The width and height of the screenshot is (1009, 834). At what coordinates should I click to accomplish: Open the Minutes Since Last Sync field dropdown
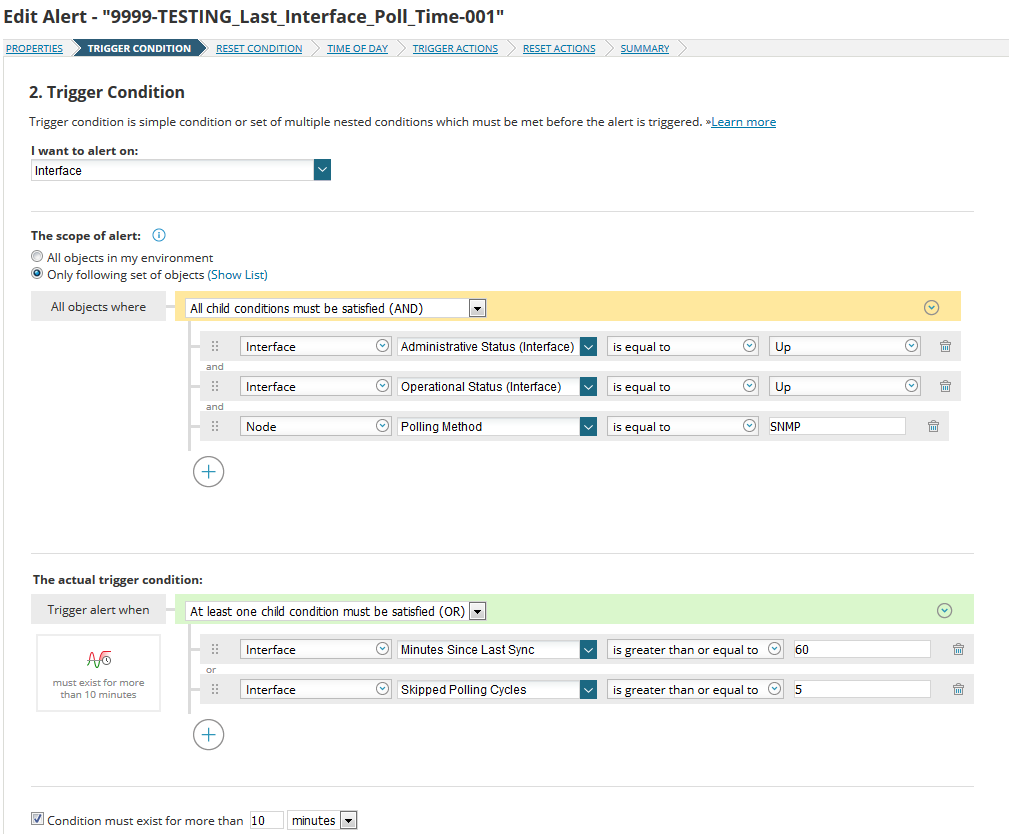(588, 649)
